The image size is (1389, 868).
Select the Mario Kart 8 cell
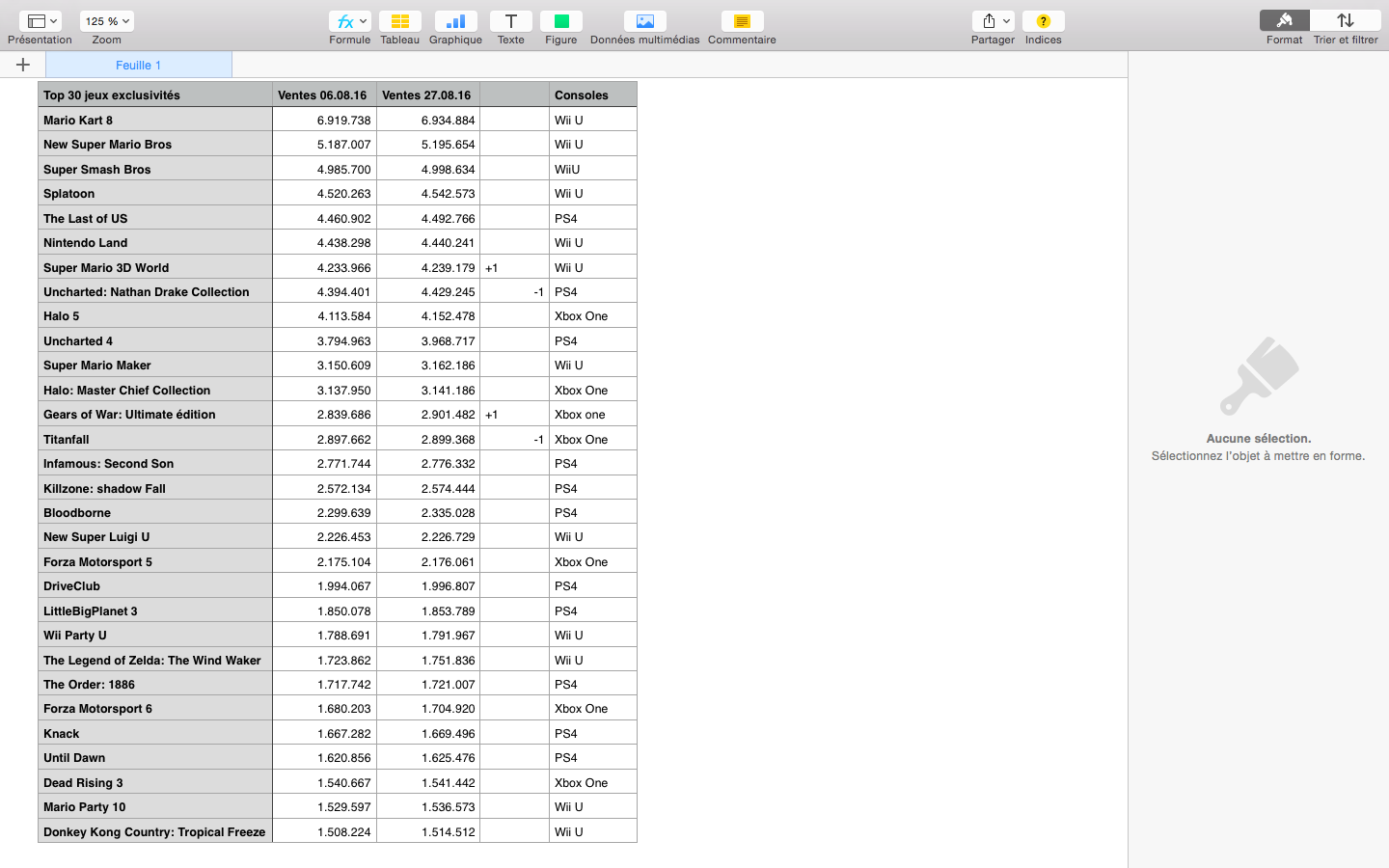155,120
